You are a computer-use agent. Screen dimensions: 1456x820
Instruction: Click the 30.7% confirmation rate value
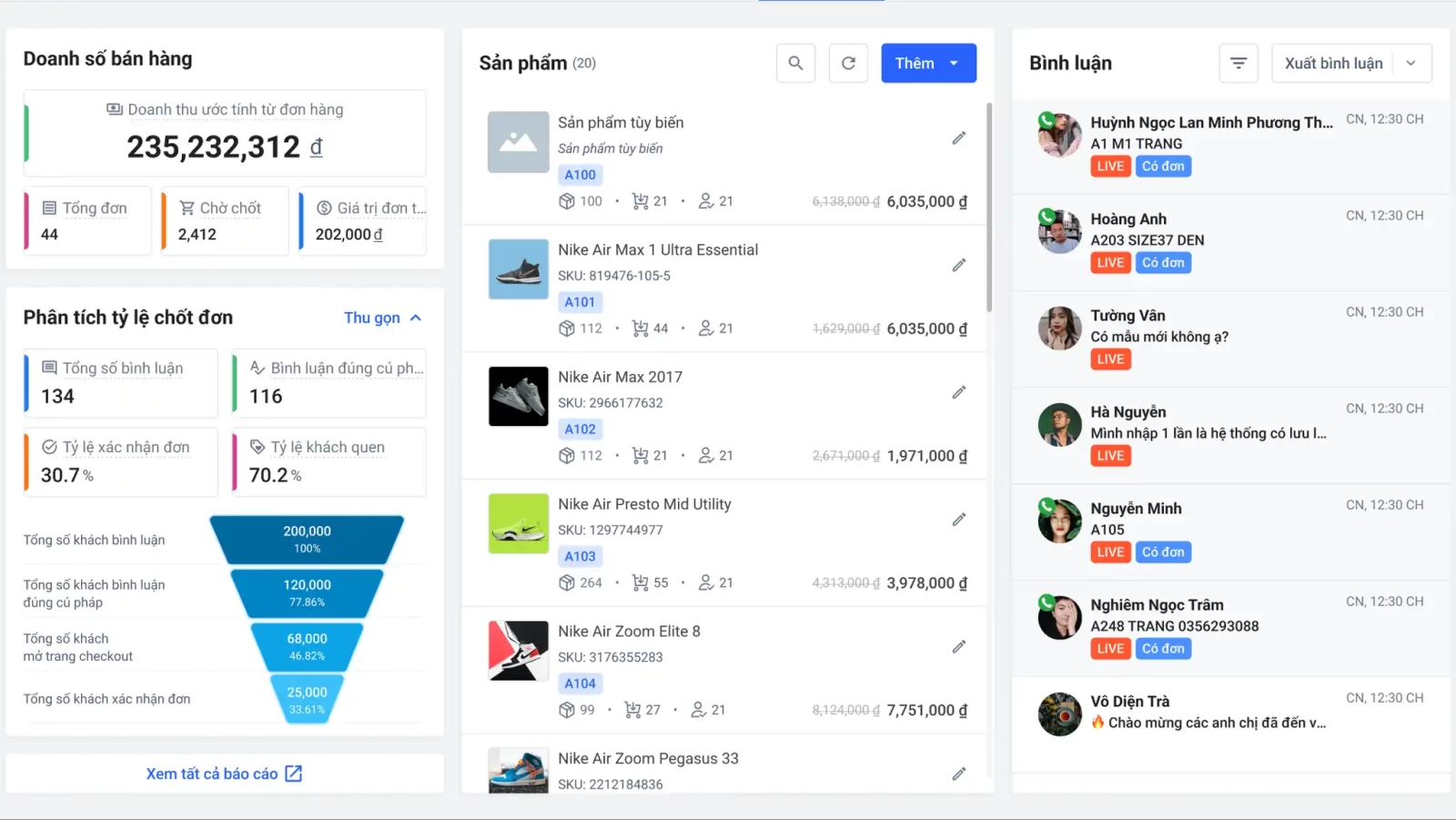pos(67,475)
